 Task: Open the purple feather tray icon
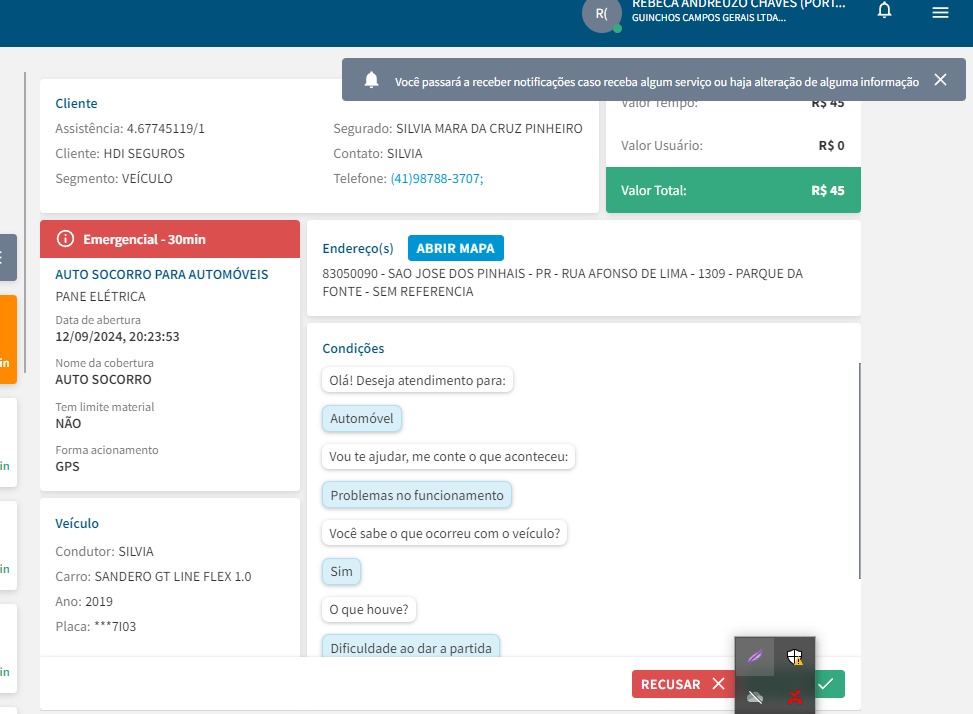pyautogui.click(x=755, y=657)
